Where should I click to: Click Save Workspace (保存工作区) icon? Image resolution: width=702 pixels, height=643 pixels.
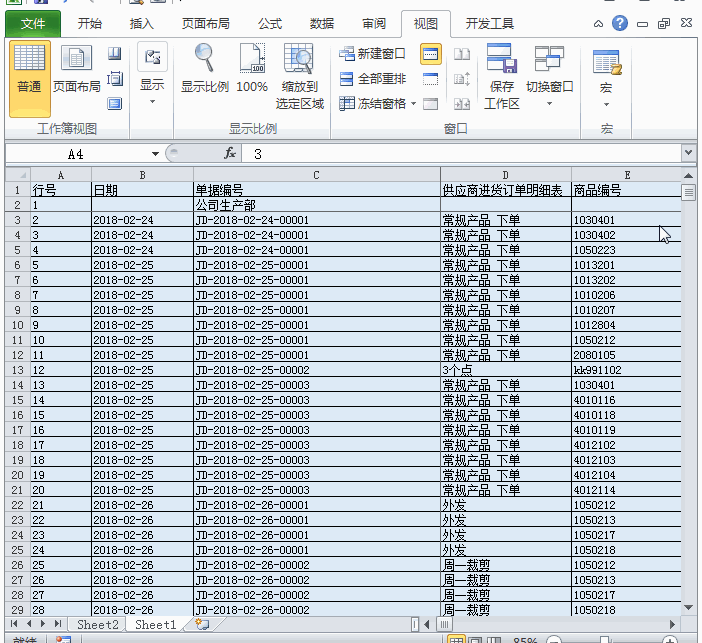[501, 77]
